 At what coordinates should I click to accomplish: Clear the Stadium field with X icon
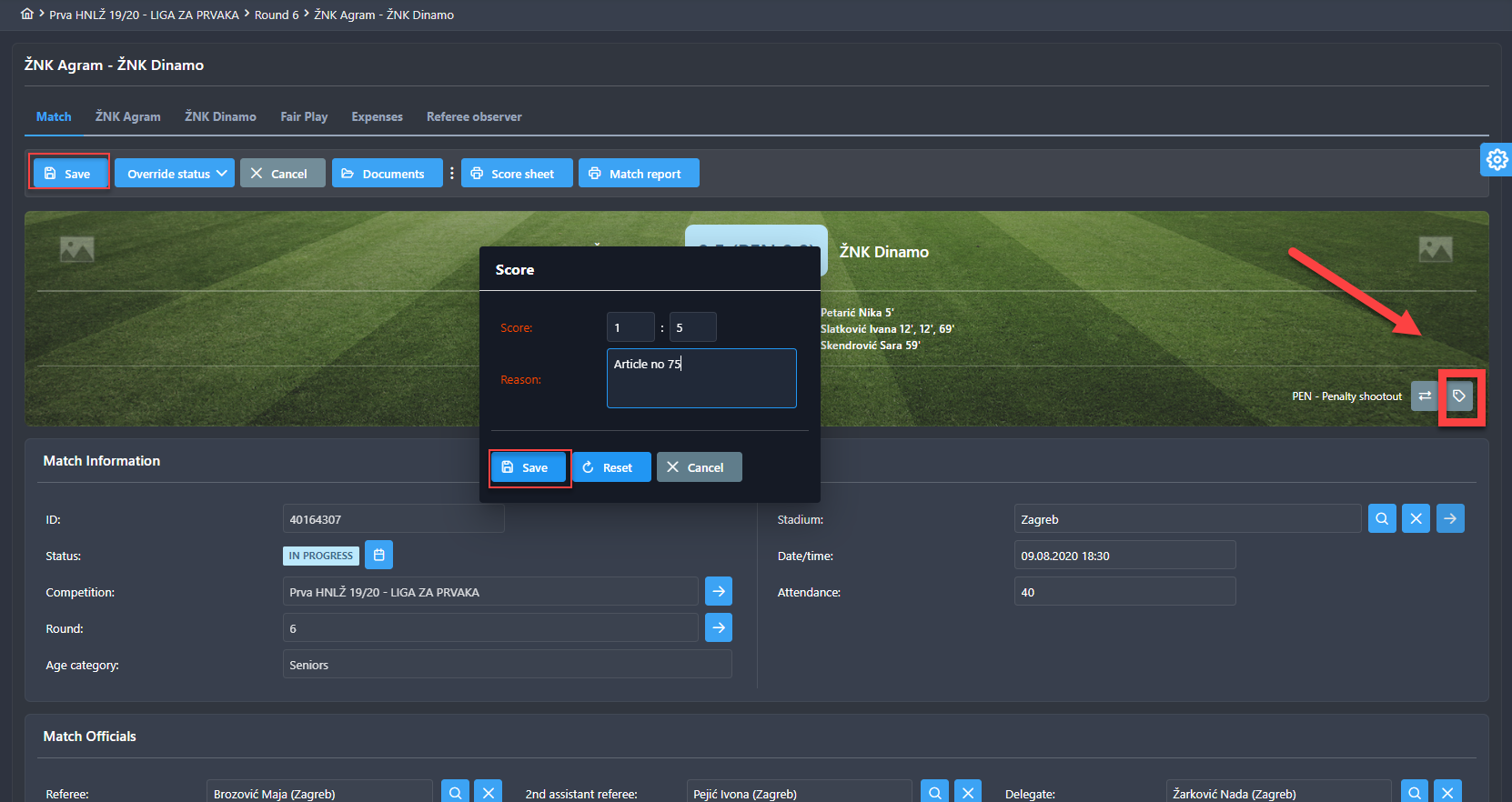coord(1416,518)
